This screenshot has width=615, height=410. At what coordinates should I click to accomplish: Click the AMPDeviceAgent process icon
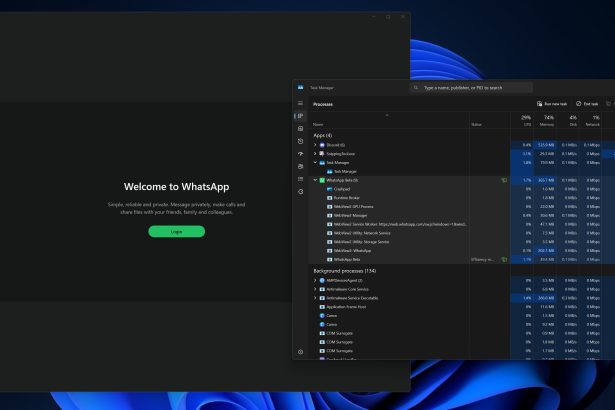pos(322,281)
